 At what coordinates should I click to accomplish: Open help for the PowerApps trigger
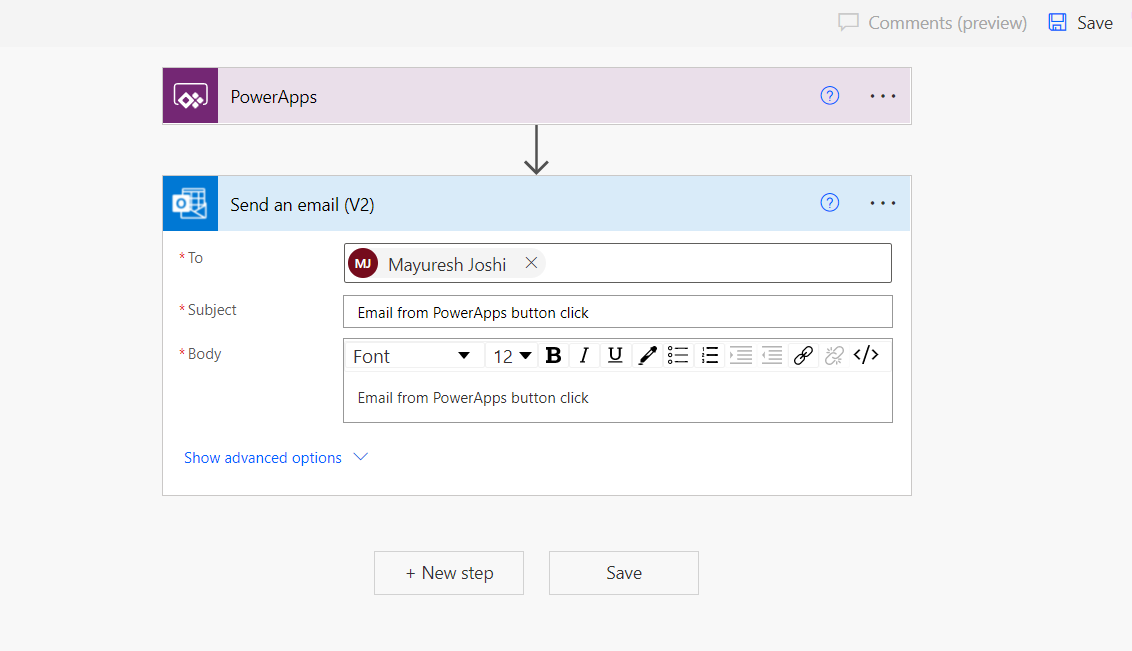point(829,95)
